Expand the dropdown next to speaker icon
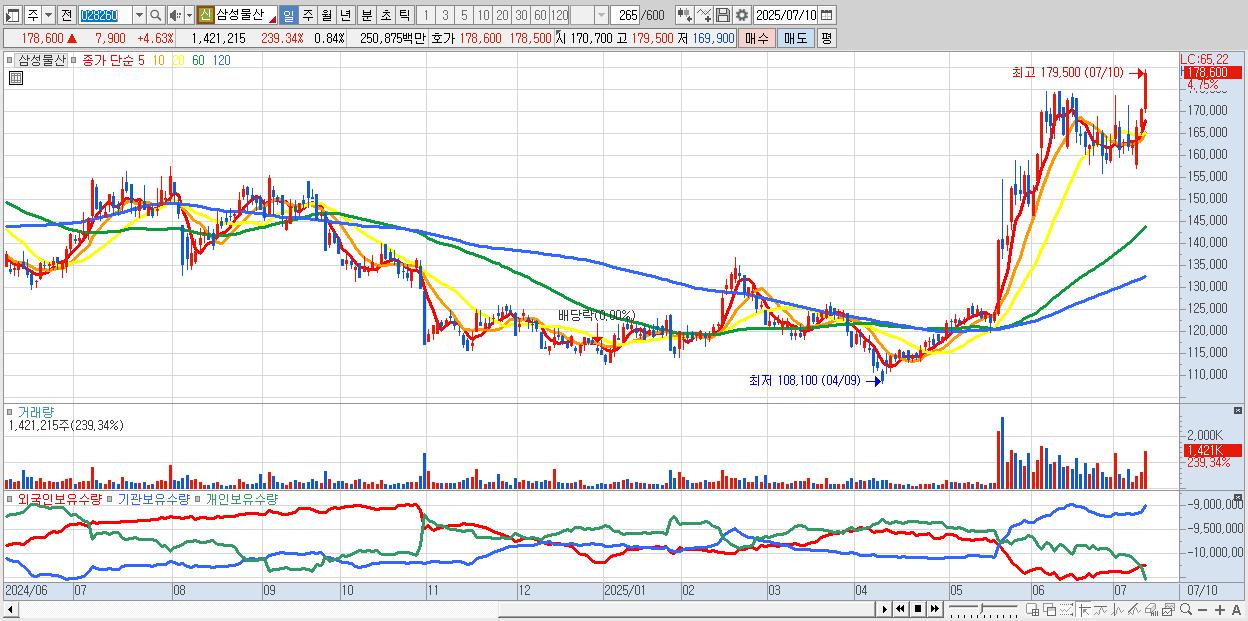Image resolution: width=1248 pixels, height=621 pixels. click(x=189, y=15)
